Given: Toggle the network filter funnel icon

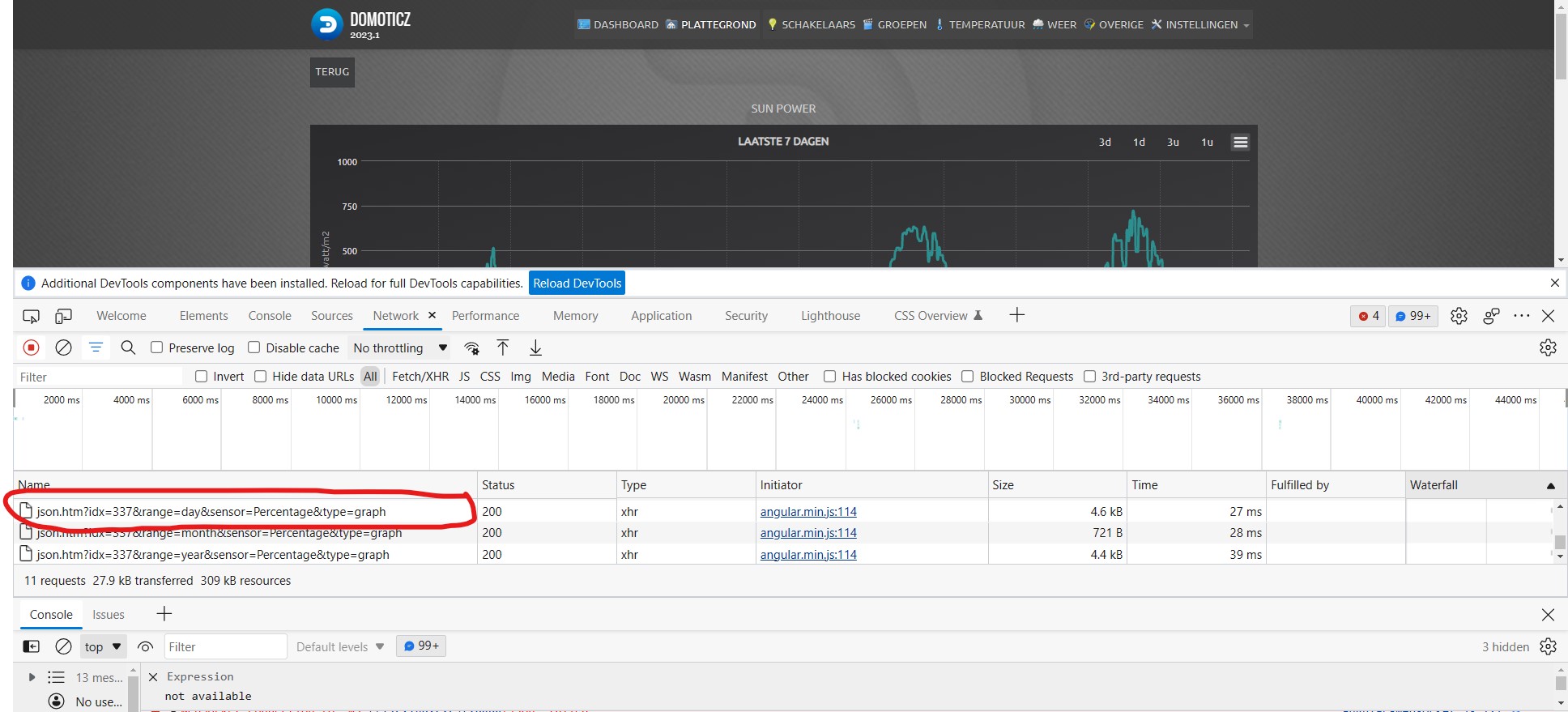Looking at the screenshot, I should (96, 347).
